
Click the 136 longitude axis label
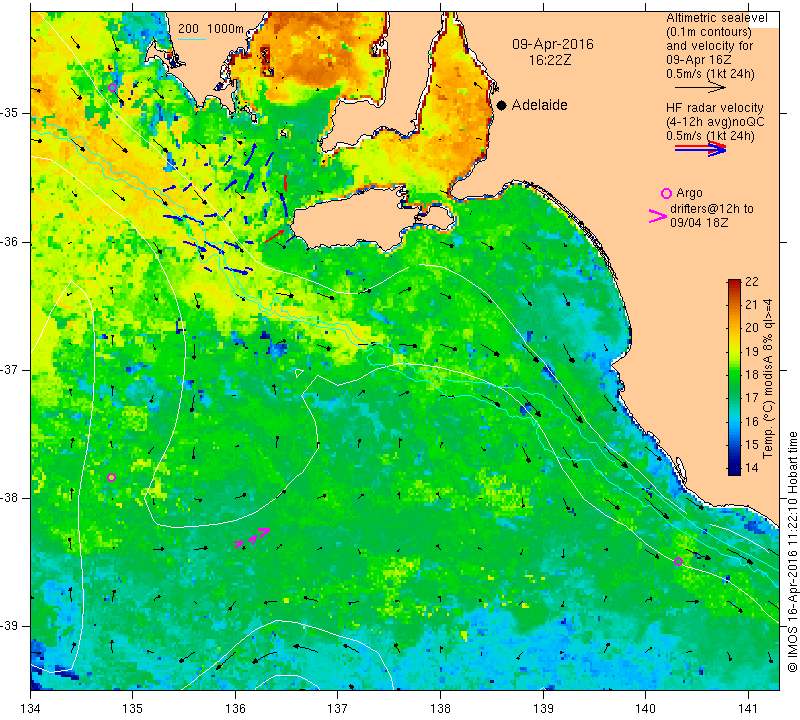[x=235, y=708]
